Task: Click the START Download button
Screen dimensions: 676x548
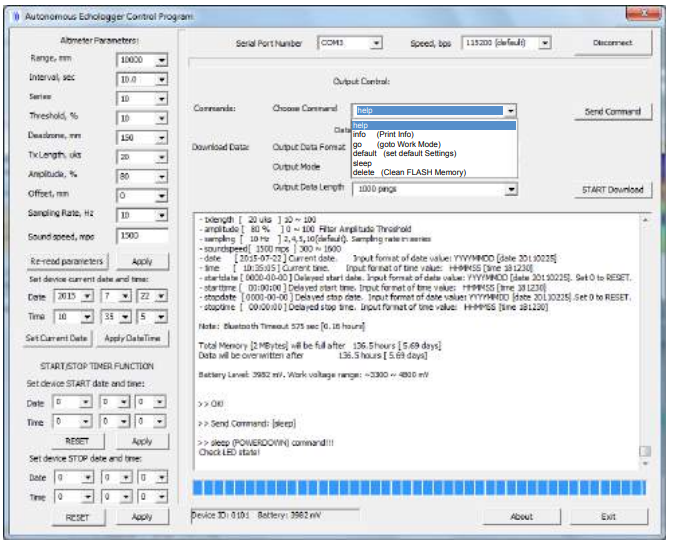Action: click(613, 189)
